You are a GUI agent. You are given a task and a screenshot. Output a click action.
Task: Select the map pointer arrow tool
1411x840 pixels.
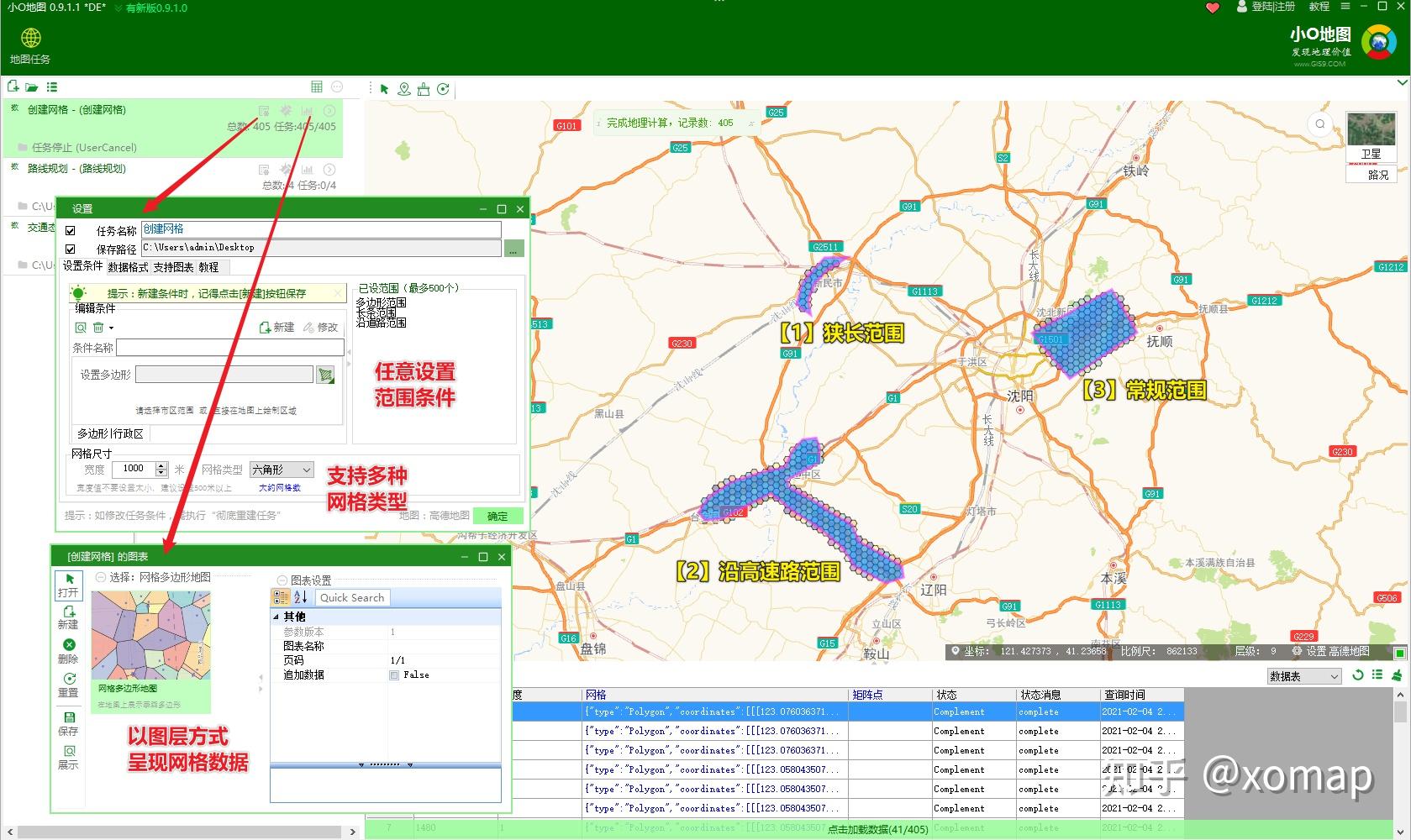pyautogui.click(x=384, y=89)
